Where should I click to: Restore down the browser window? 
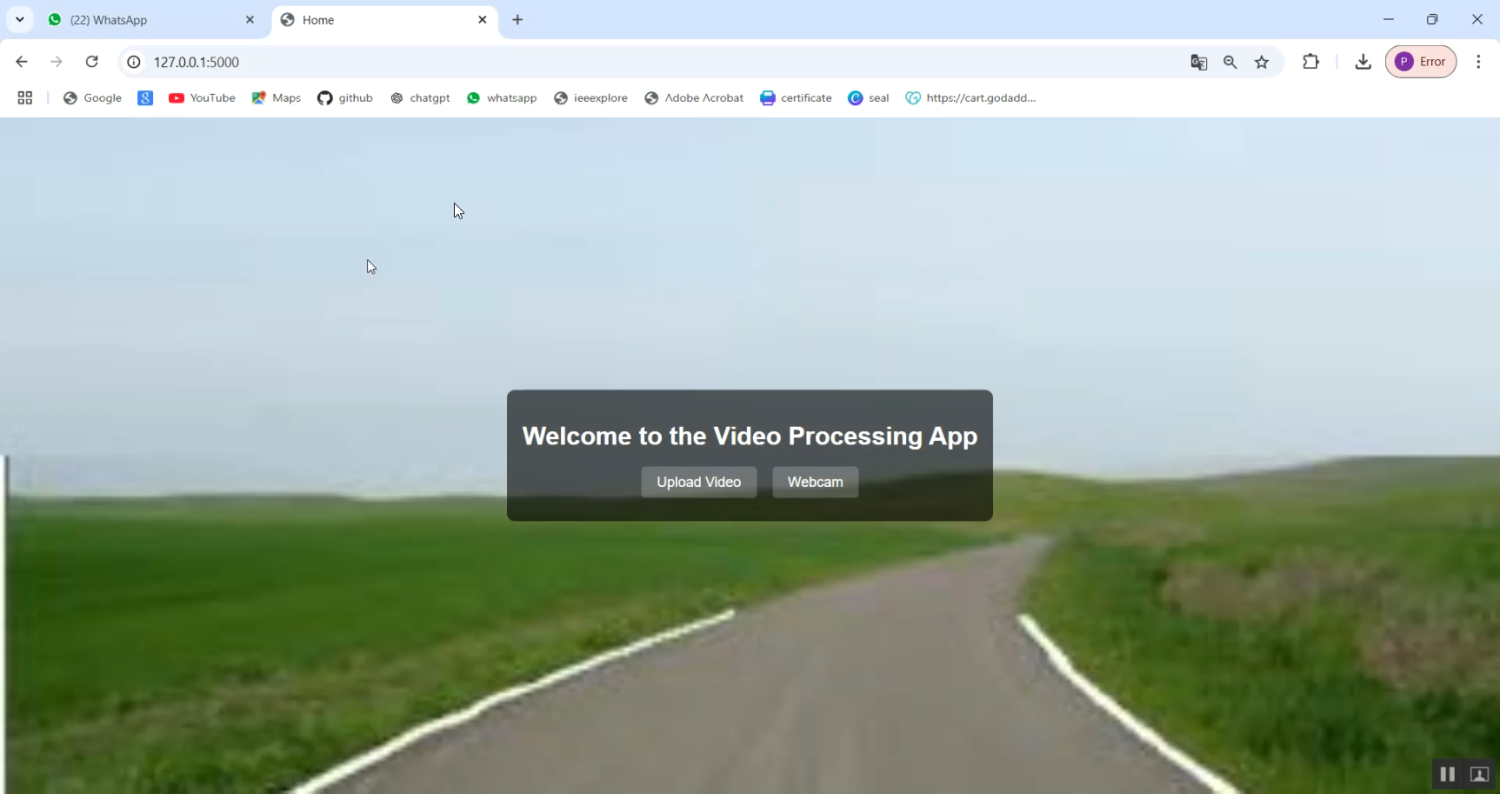tap(1432, 20)
